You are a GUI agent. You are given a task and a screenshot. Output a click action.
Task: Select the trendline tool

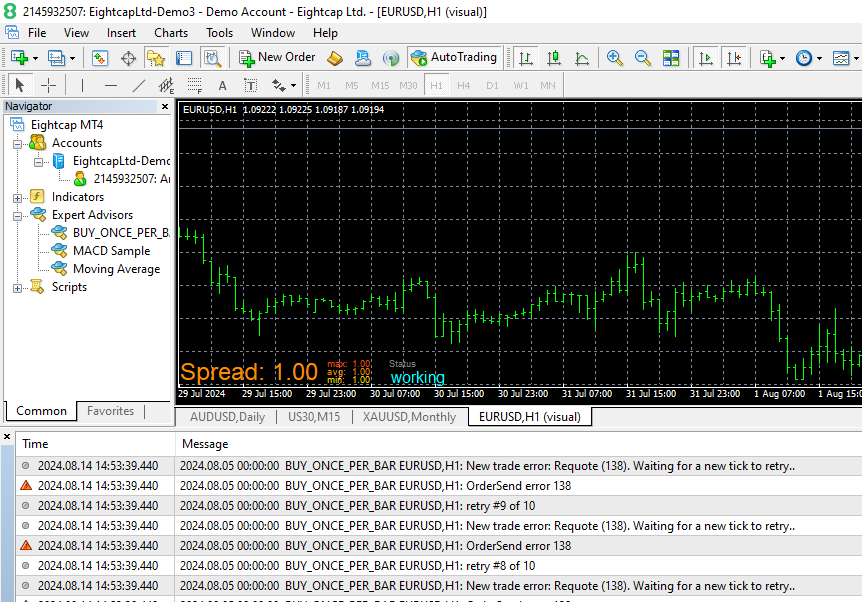[139, 85]
